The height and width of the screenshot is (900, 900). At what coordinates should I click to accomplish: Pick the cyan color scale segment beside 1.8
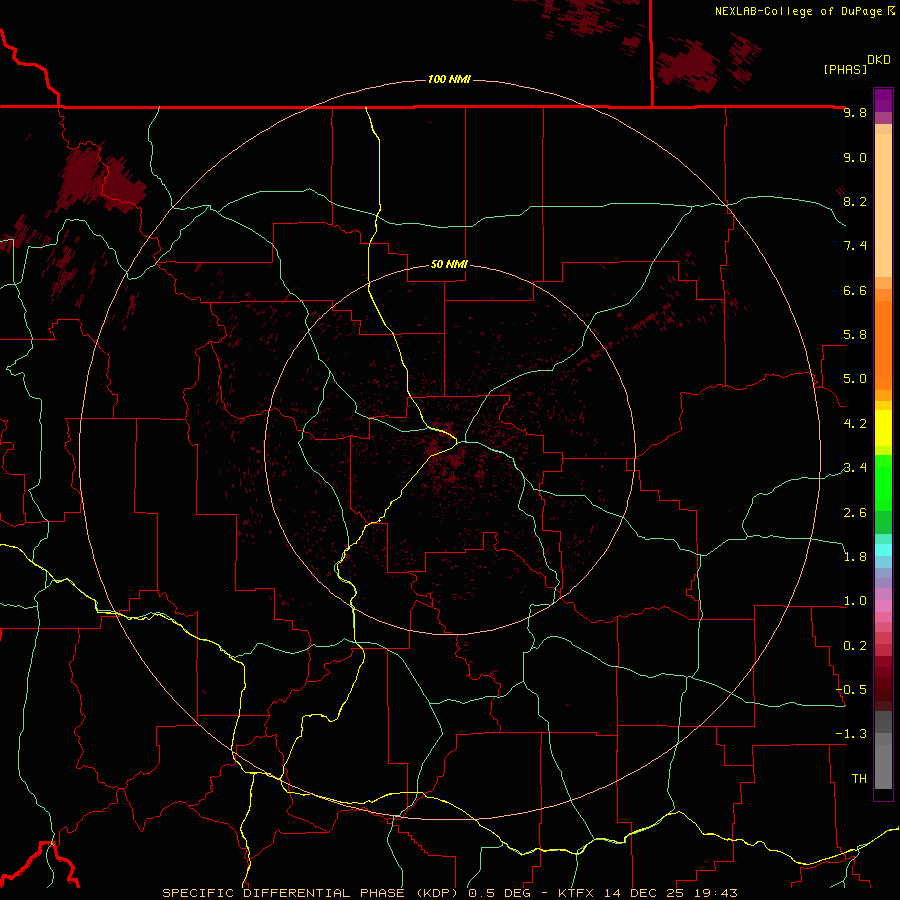pos(883,550)
